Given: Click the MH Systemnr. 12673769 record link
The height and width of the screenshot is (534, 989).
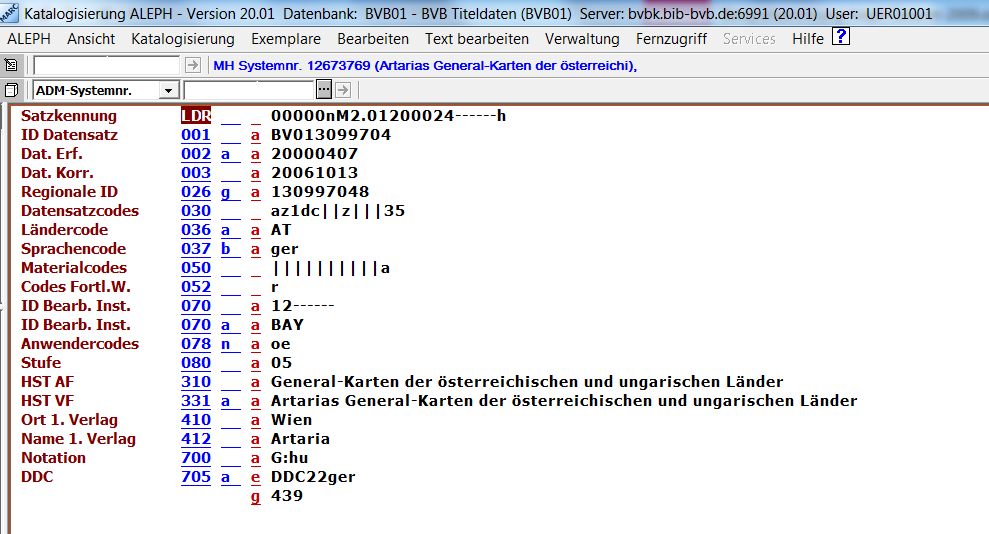Looking at the screenshot, I should (x=425, y=66).
